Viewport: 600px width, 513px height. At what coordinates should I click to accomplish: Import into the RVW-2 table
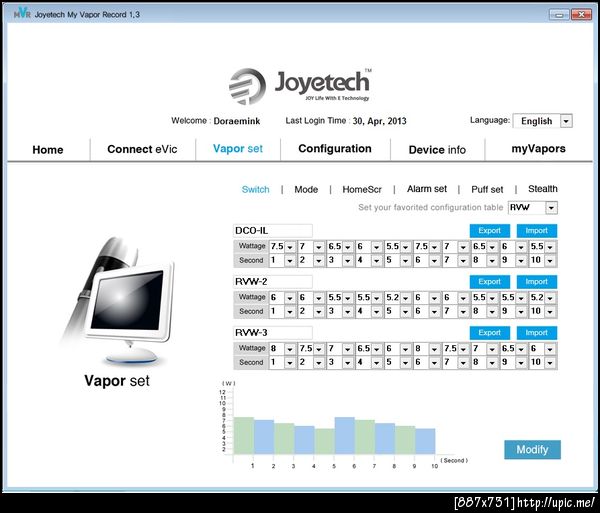(x=536, y=282)
